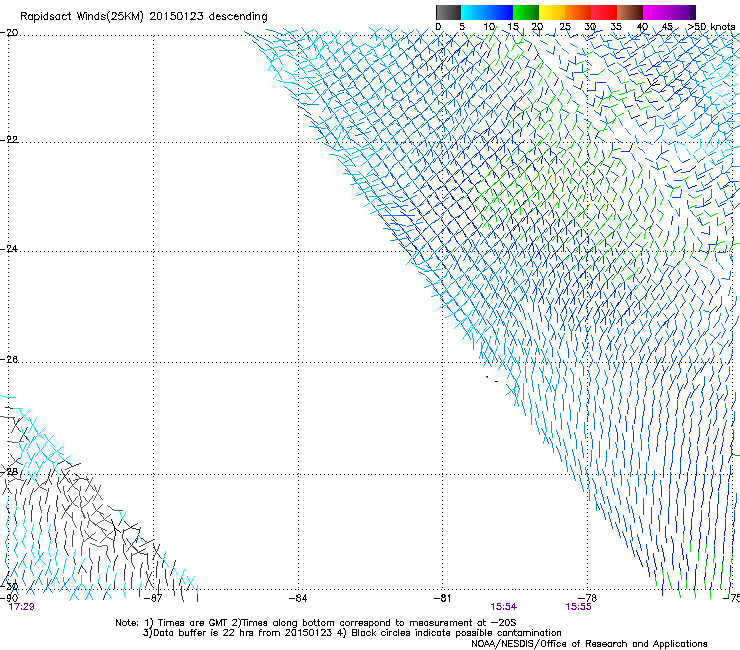Viewport: 740px width, 650px height.
Task: Click the NOAA/NESDIS credit line
Action: click(x=589, y=643)
